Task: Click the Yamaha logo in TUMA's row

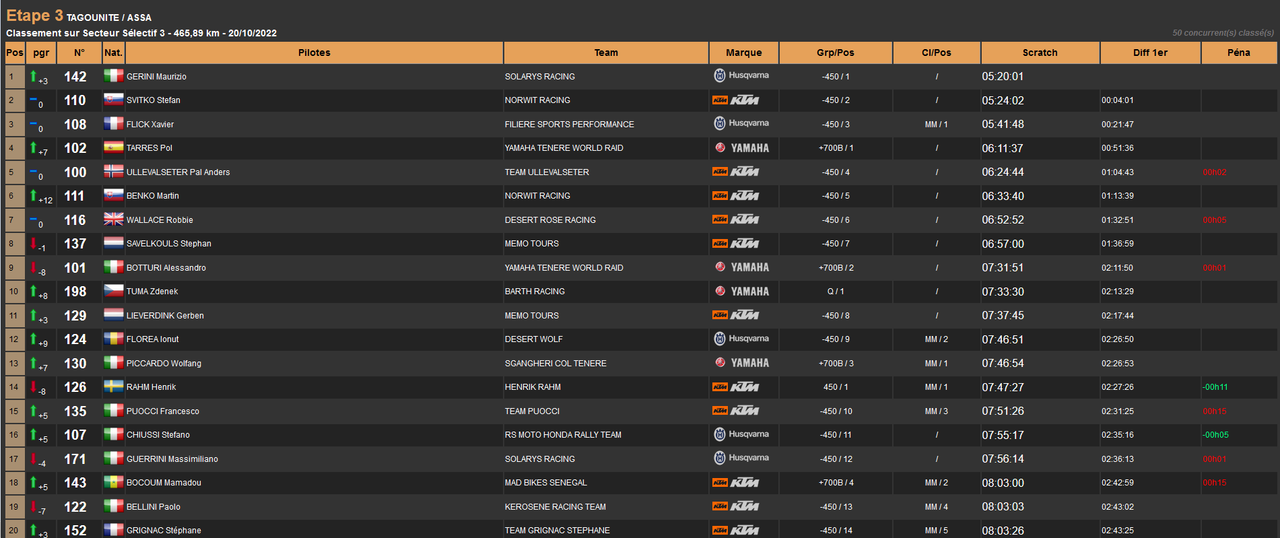Action: point(741,291)
